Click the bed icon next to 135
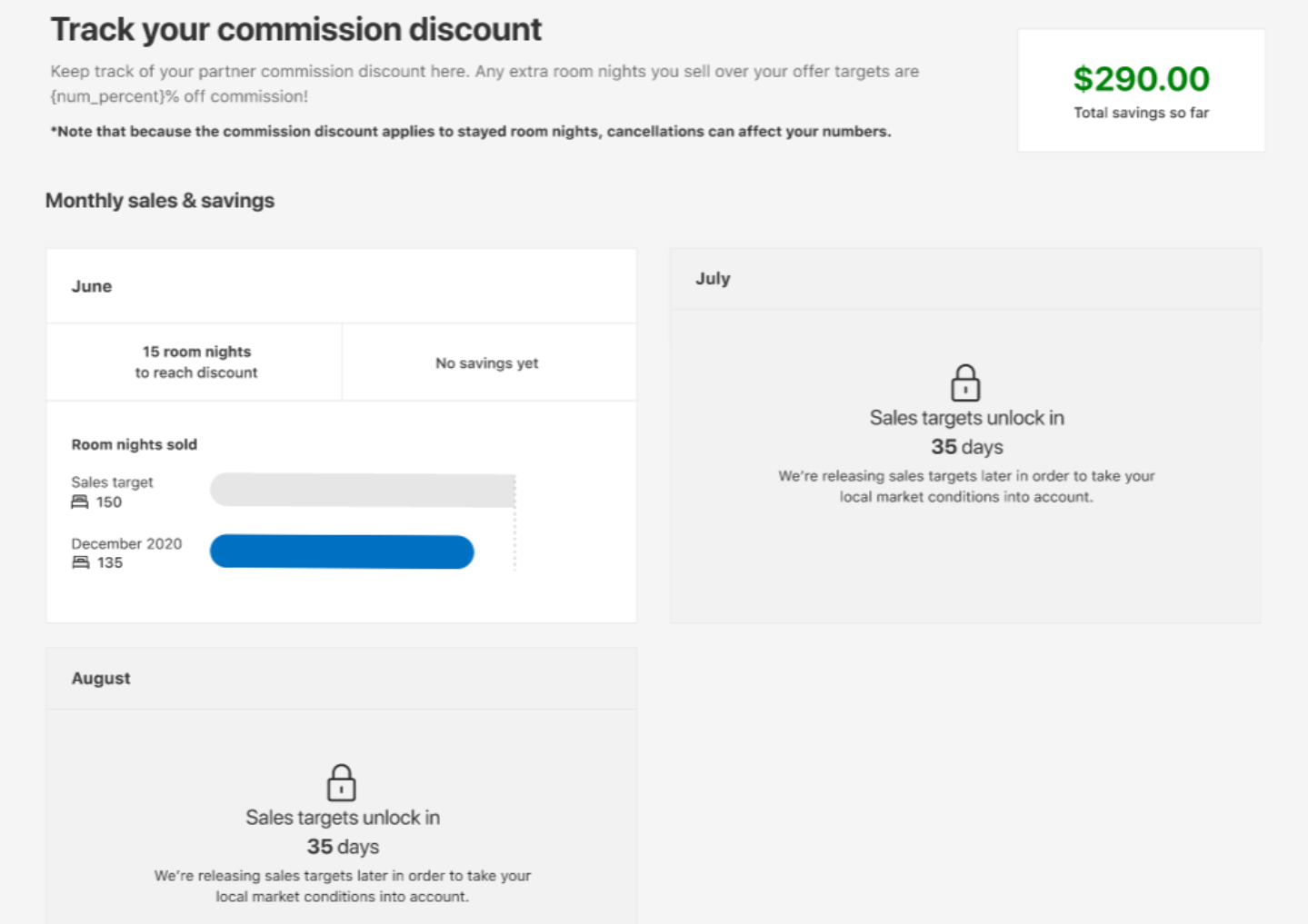Viewport: 1308px width, 924px height. tap(80, 563)
